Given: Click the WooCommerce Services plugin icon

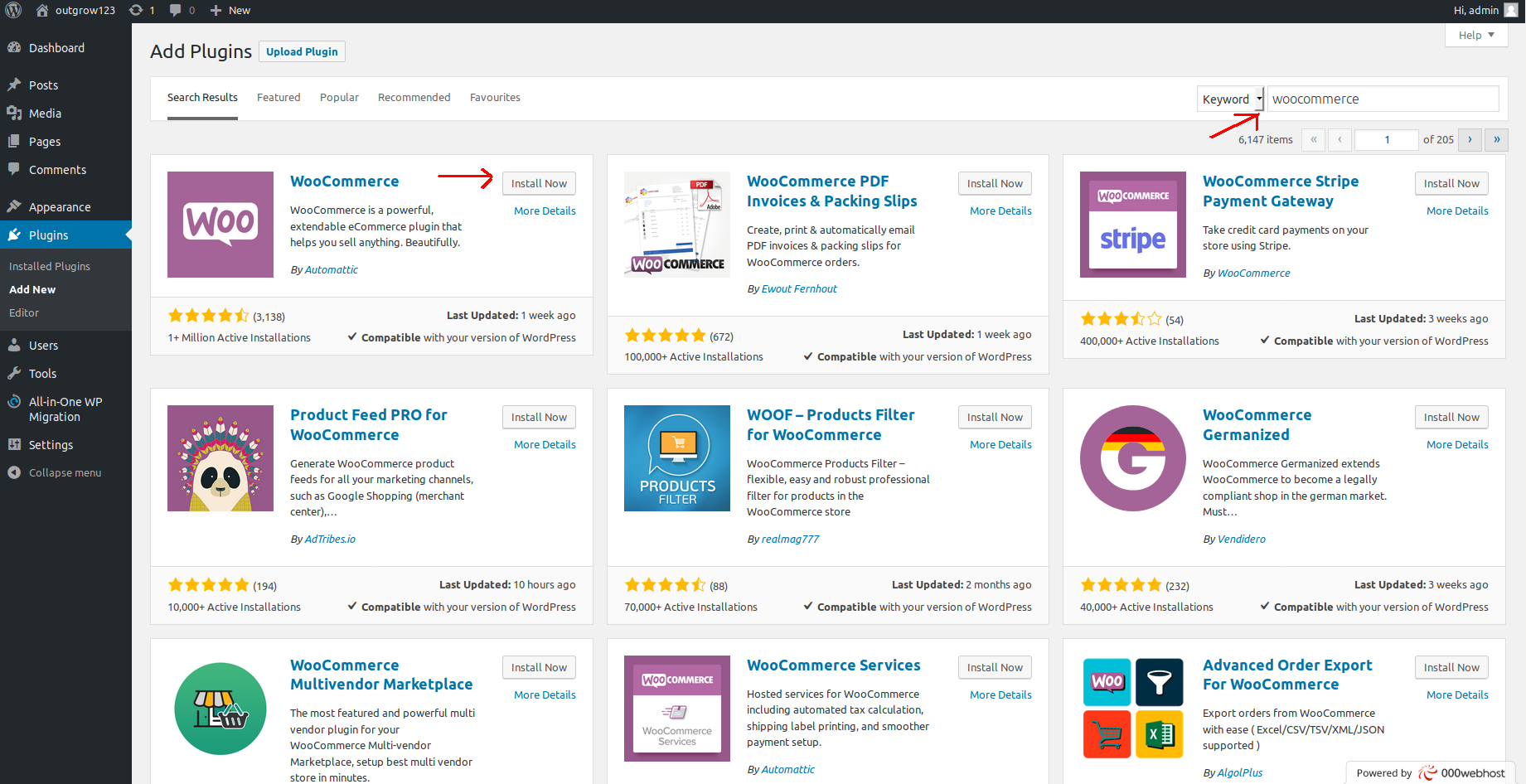Looking at the screenshot, I should pyautogui.click(x=677, y=709).
